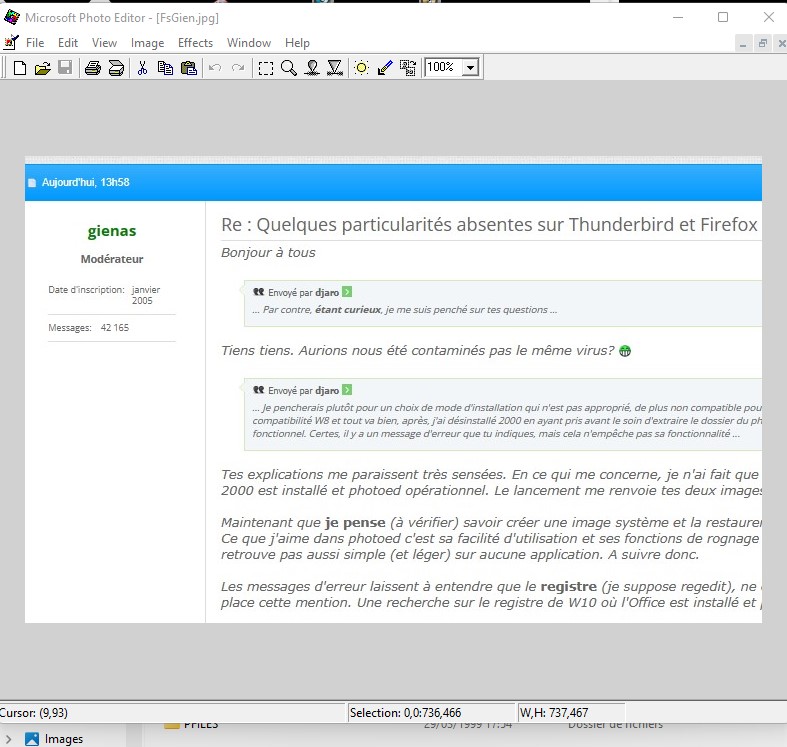Select the Smudge tool
Image resolution: width=787 pixels, height=747 pixels.
[x=312, y=68]
